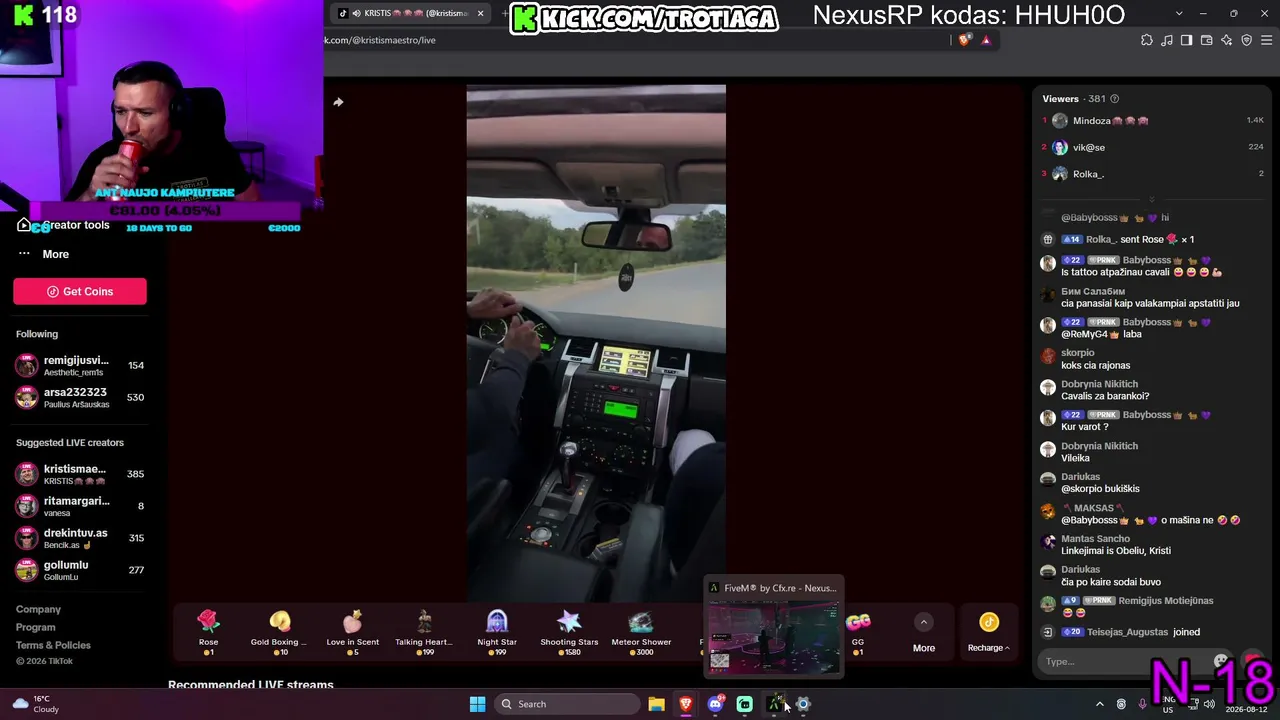Open kristismae... suggested live creator
The height and width of the screenshot is (720, 1280).
(80, 474)
